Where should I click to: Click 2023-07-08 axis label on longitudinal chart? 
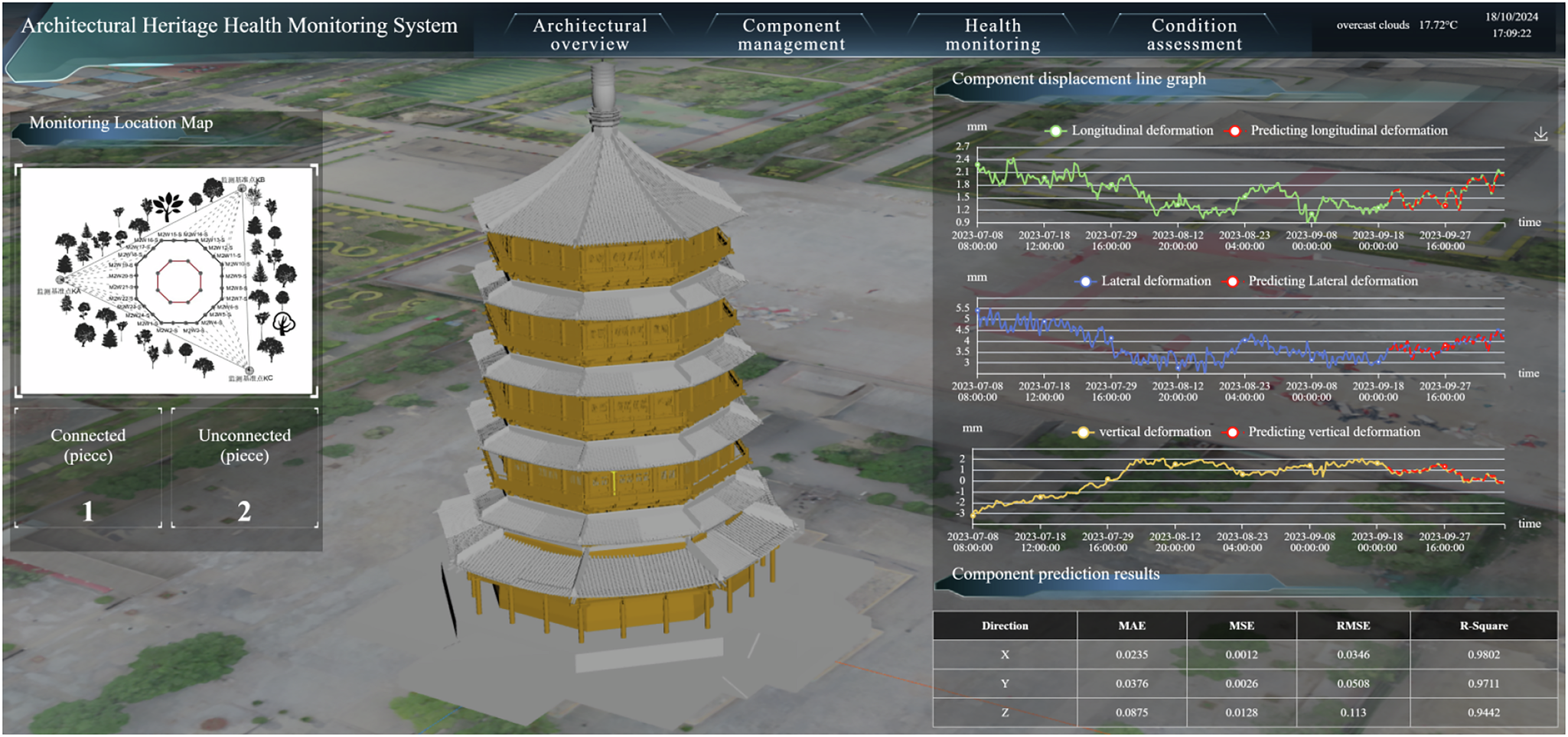[977, 240]
